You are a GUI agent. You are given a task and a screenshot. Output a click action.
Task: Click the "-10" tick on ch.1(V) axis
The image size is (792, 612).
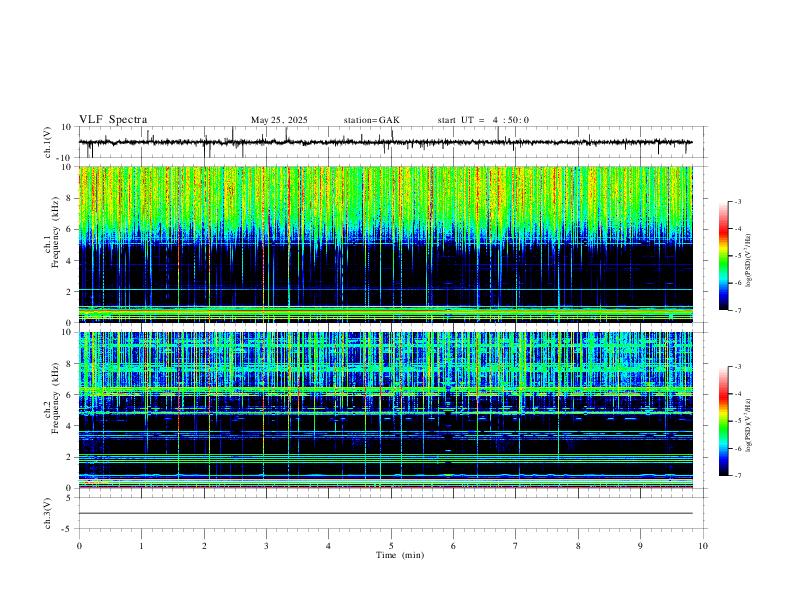point(64,158)
